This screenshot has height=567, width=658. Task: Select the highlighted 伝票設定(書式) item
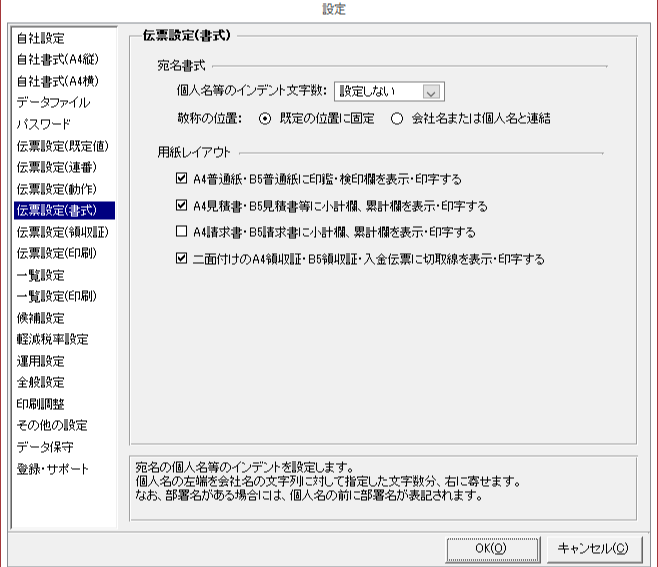point(64,210)
